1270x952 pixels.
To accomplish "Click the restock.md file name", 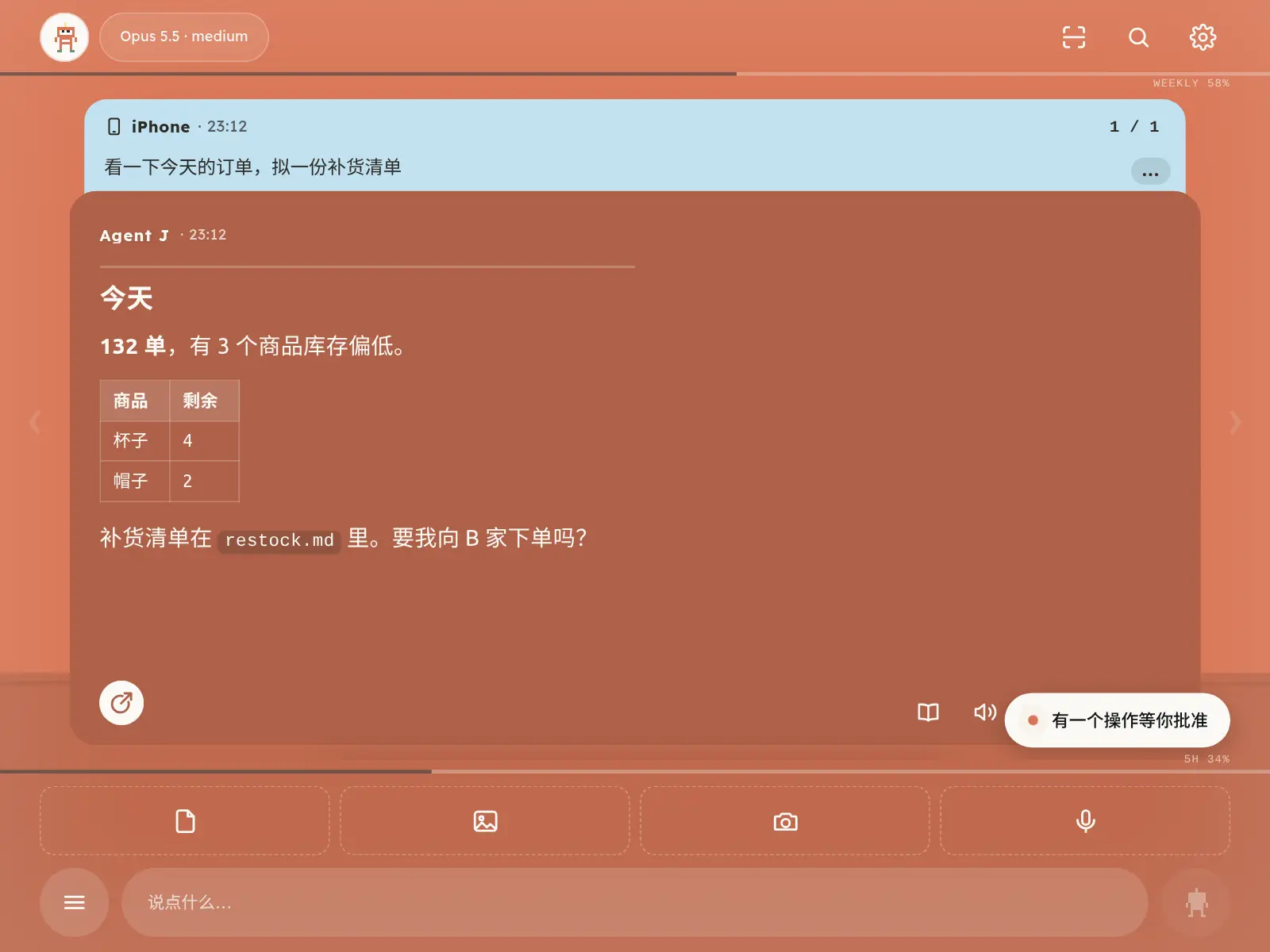I will point(279,540).
